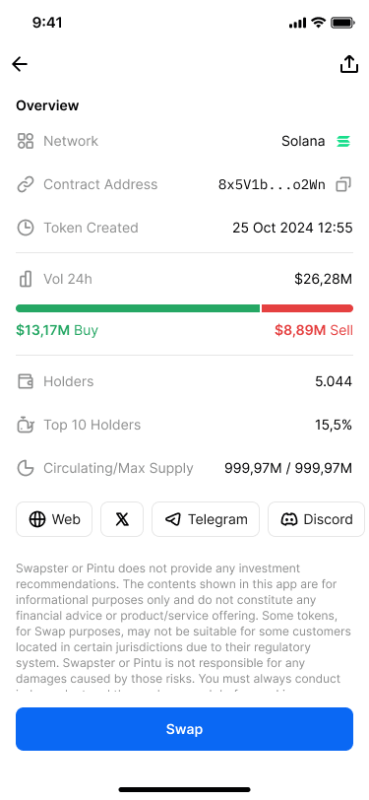Copy the contract address using copy icon
This screenshot has width=369, height=800.
[343, 184]
